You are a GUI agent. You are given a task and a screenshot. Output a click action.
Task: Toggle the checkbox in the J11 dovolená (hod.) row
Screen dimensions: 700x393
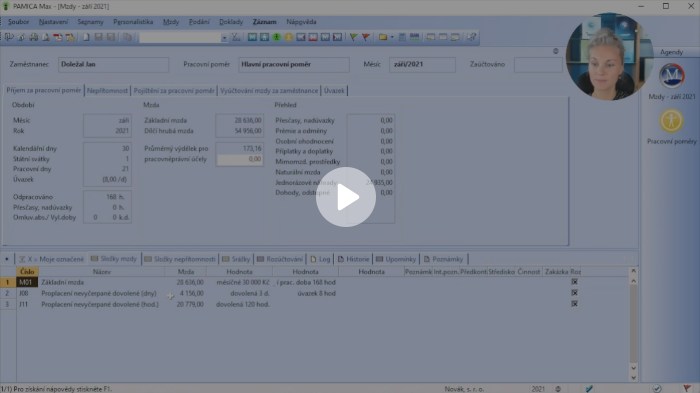tap(575, 304)
